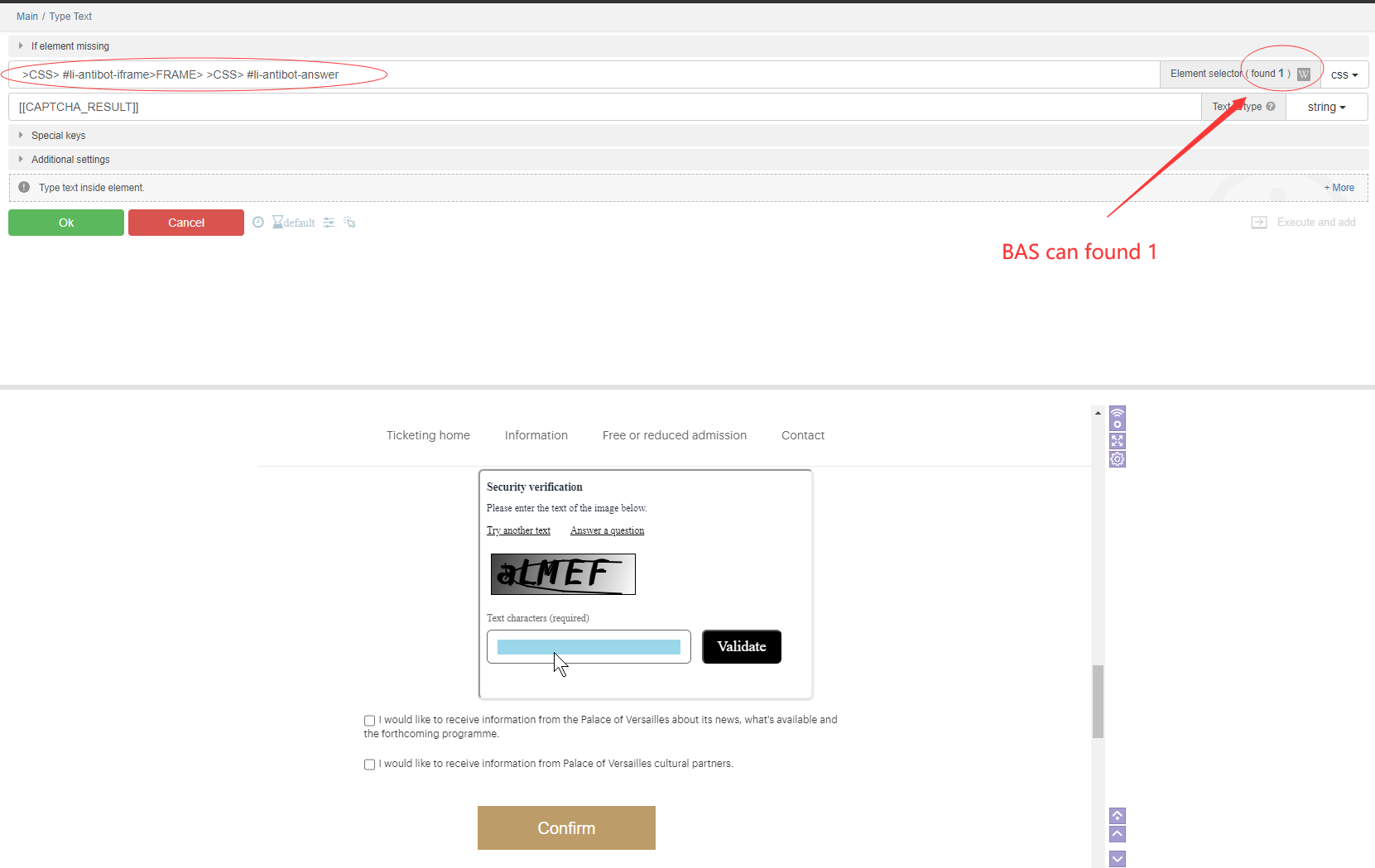Check the Palace of Versailles news checkbox
The image size is (1375, 868).
[370, 721]
